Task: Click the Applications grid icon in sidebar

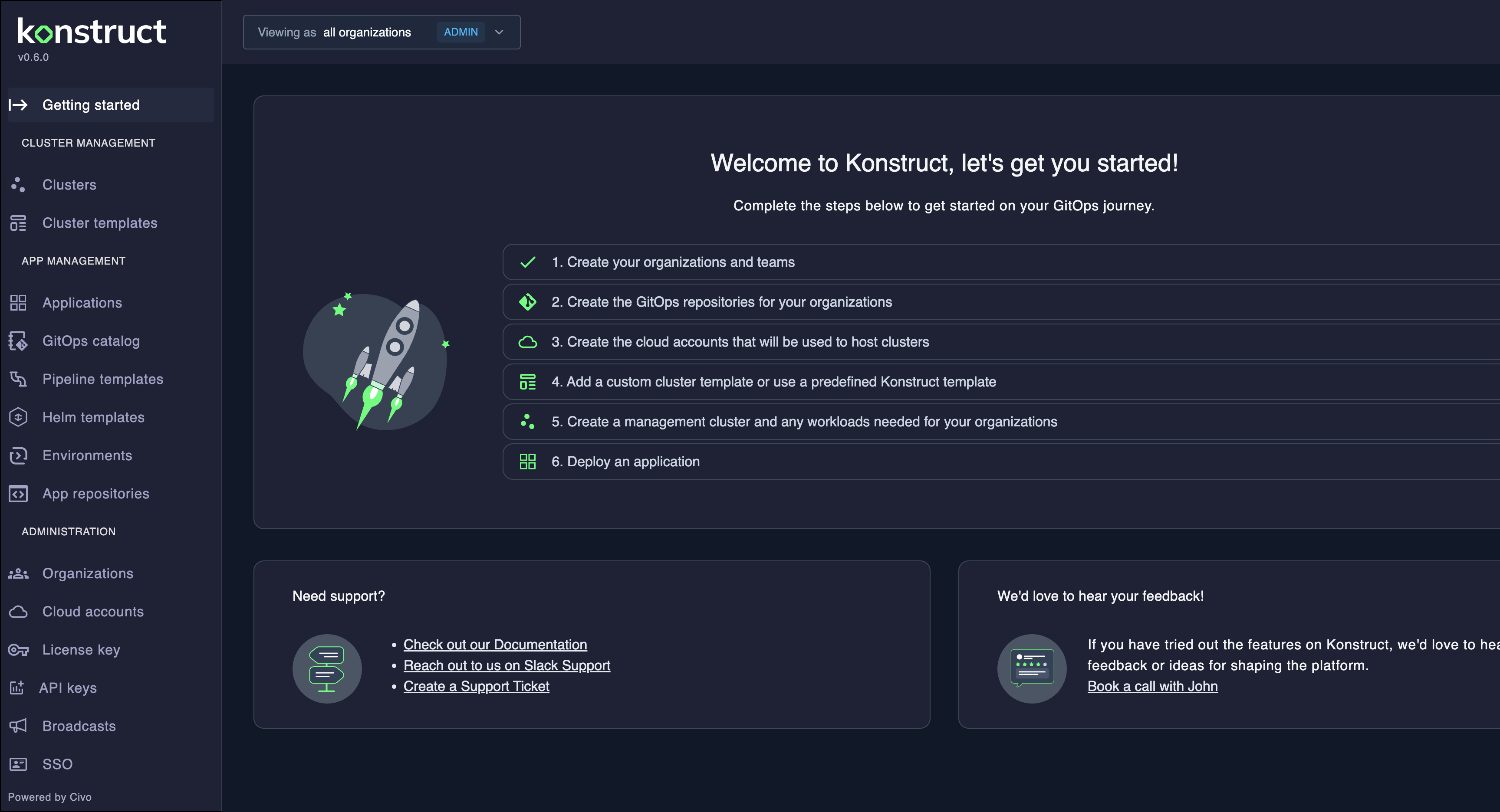Action: click(x=18, y=303)
